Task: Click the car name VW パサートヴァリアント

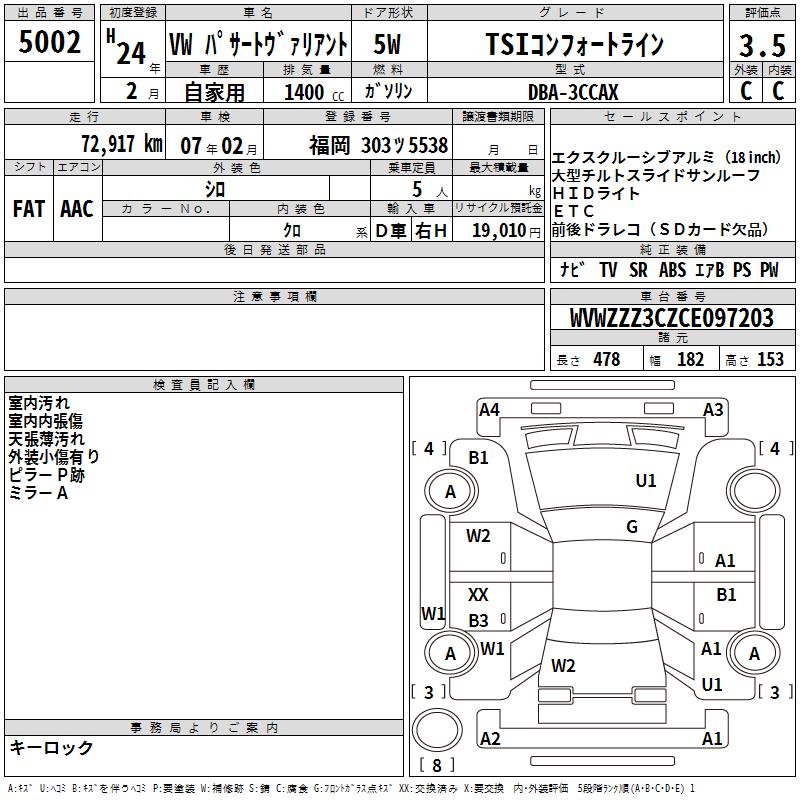Action: (x=258, y=44)
